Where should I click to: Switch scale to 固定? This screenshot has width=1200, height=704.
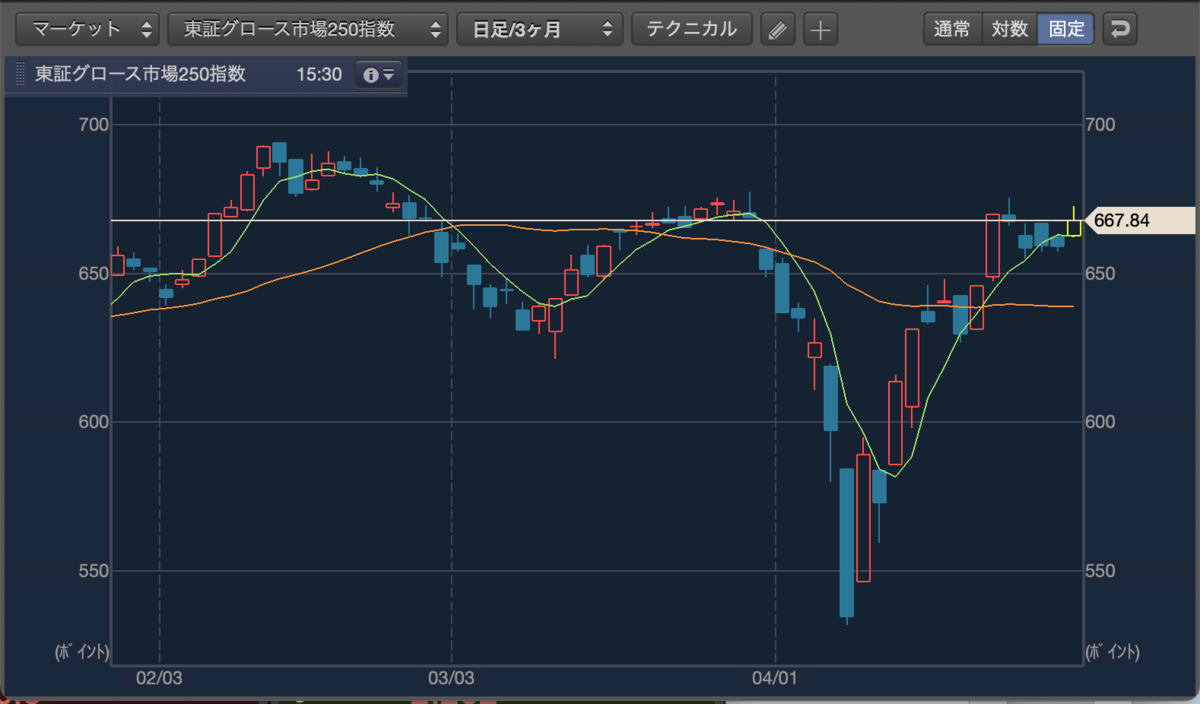pos(1067,29)
